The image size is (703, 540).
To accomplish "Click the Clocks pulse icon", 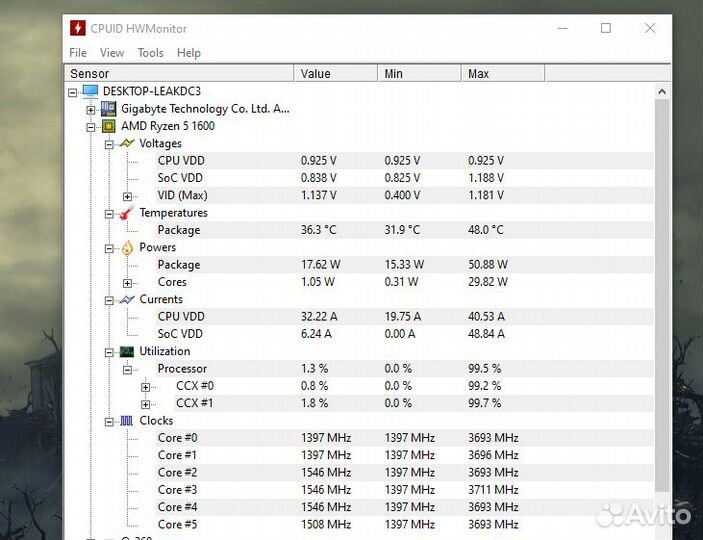I will point(126,421).
